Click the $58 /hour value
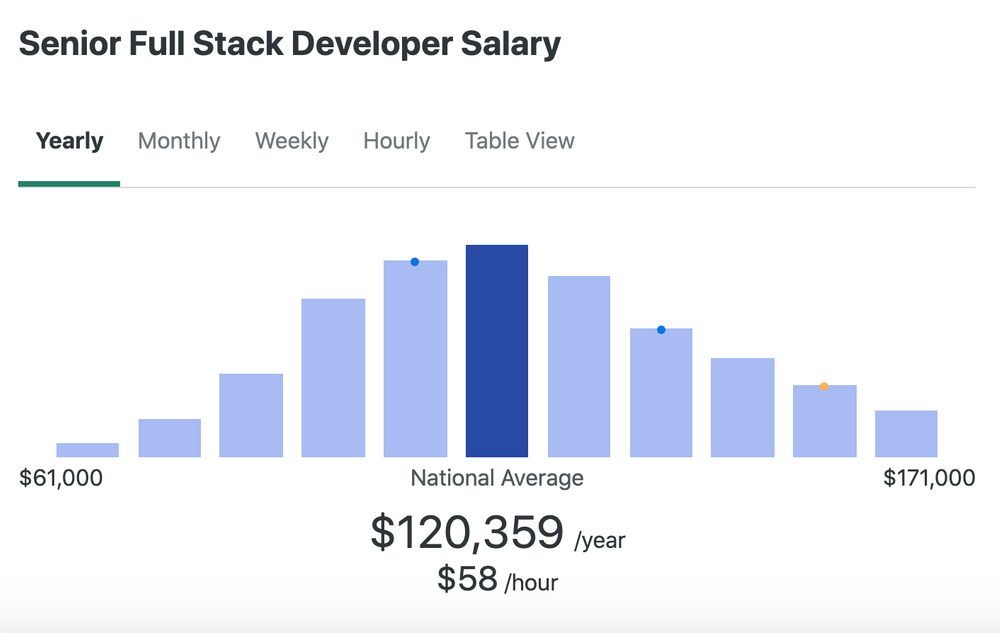 [x=497, y=579]
